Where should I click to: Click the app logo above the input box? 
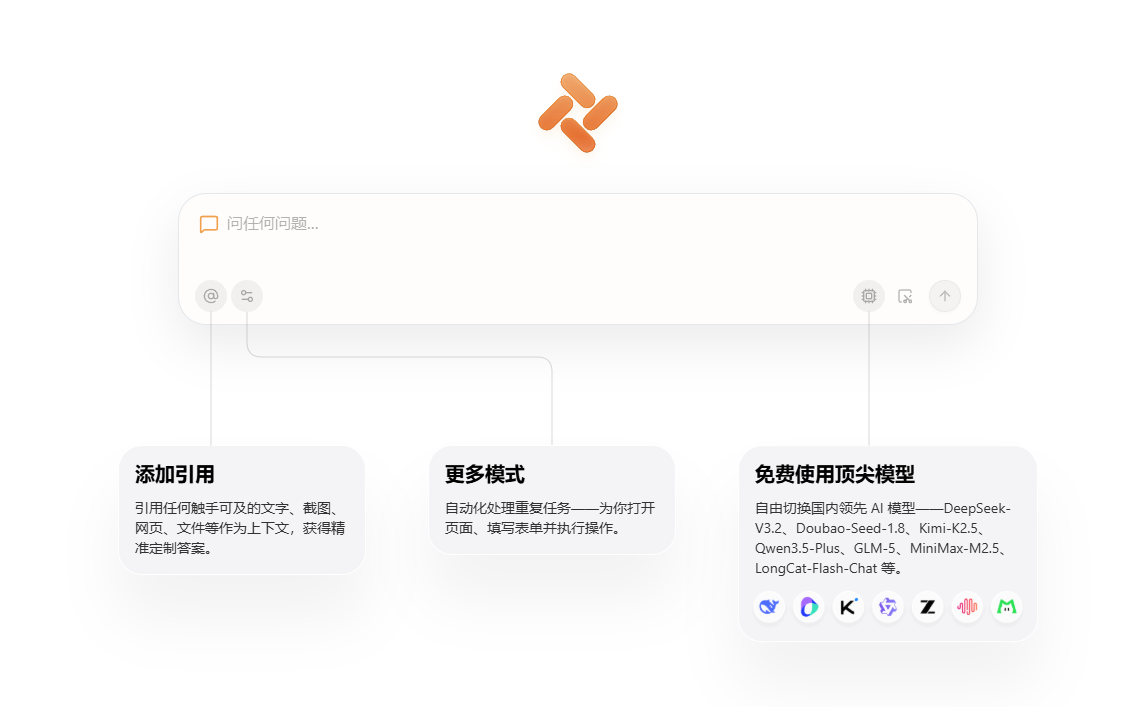coord(578,110)
